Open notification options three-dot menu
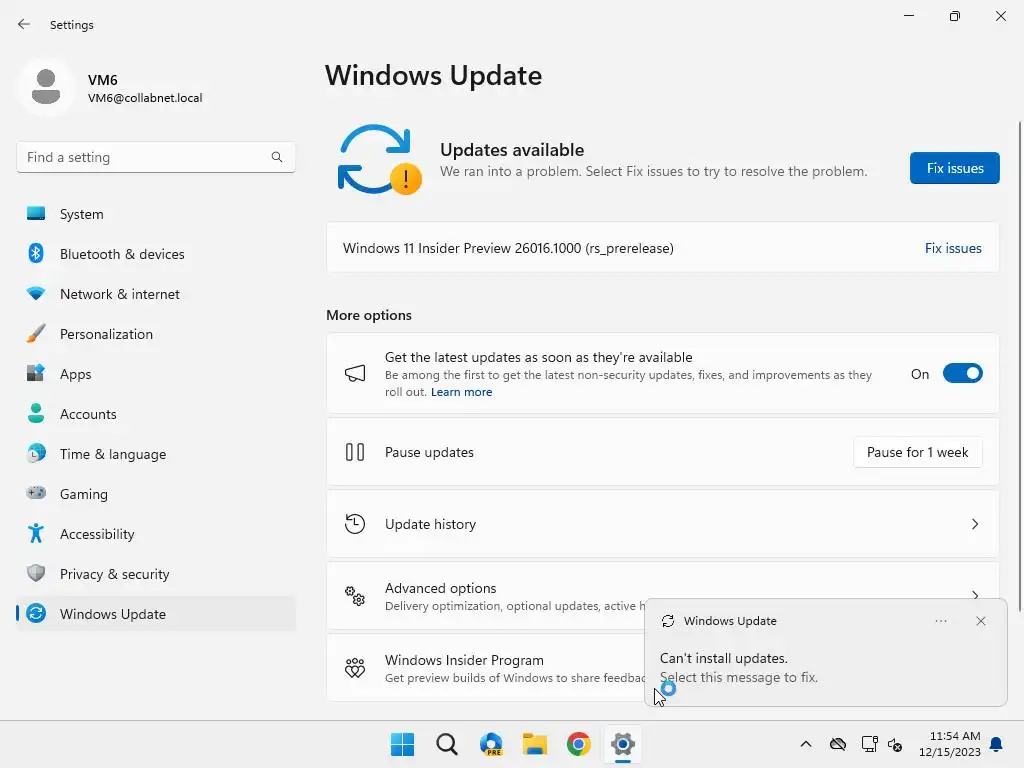The width and height of the screenshot is (1024, 768). pos(941,621)
